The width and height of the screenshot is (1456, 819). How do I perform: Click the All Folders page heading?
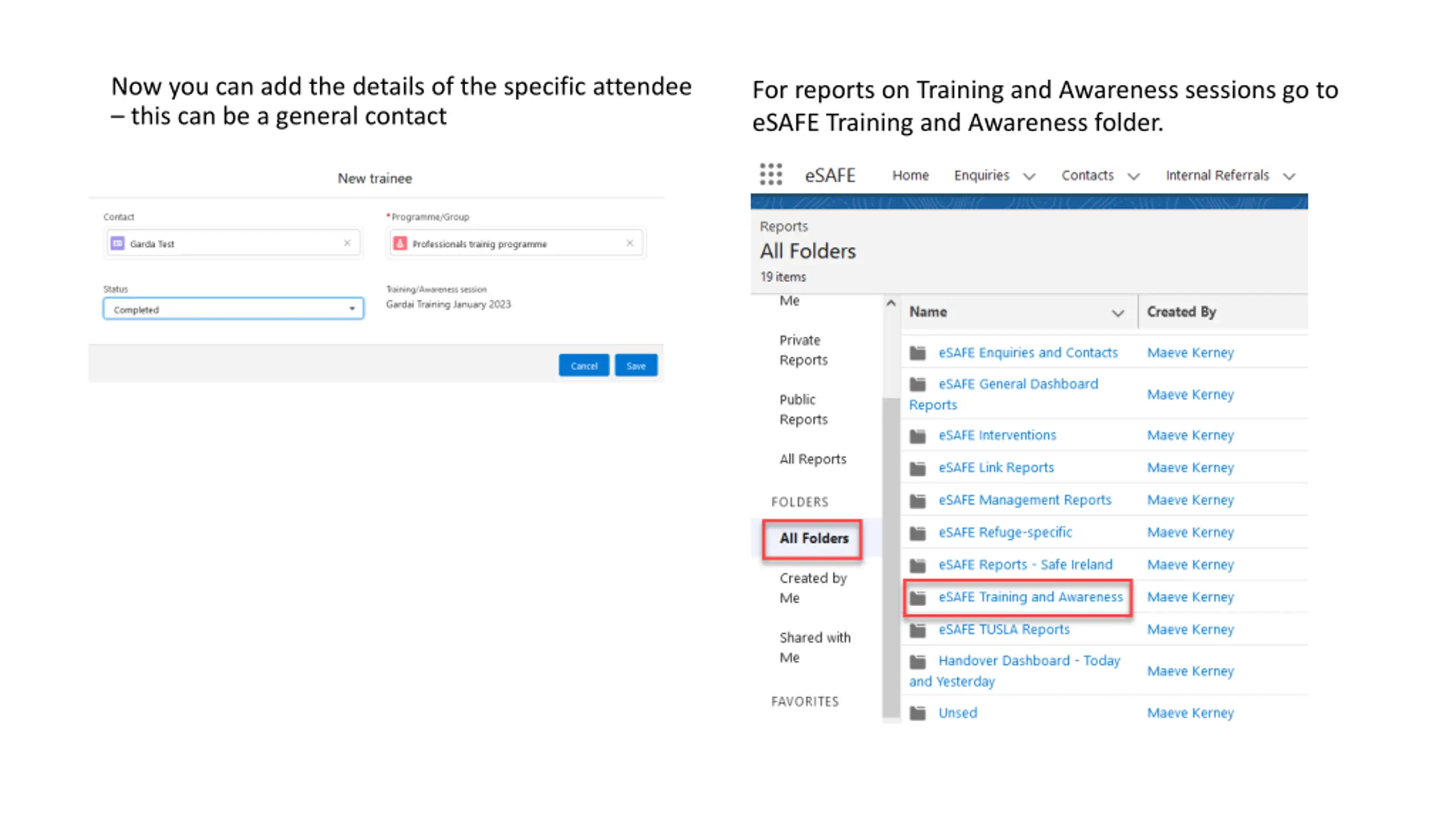(x=808, y=251)
